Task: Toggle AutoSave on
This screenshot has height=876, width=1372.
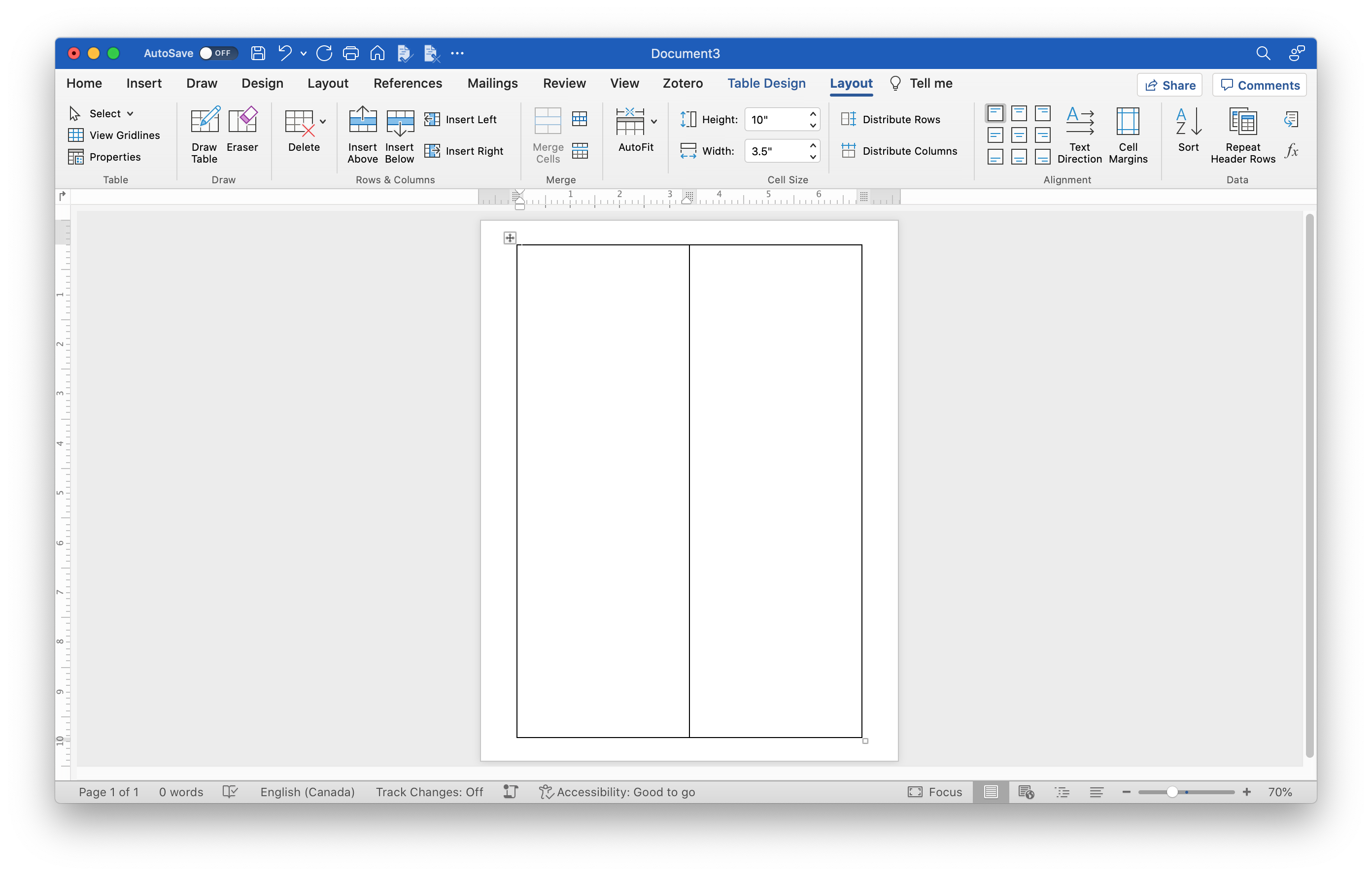Action: pyautogui.click(x=219, y=53)
